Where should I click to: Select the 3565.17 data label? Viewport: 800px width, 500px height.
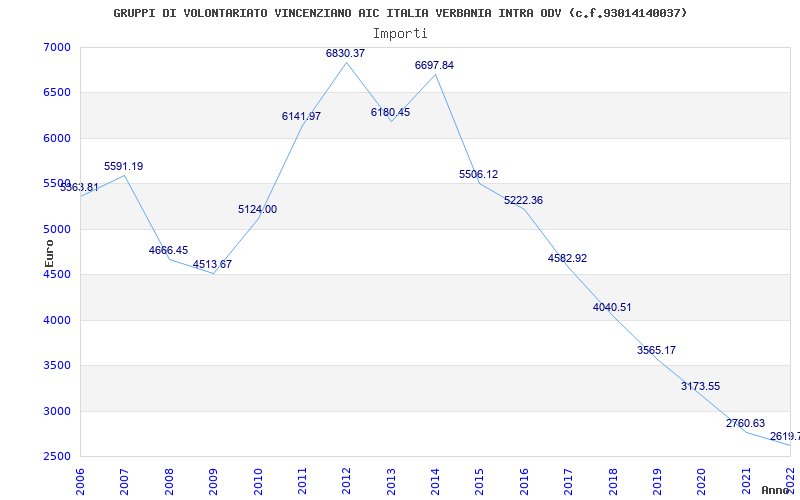(x=656, y=351)
